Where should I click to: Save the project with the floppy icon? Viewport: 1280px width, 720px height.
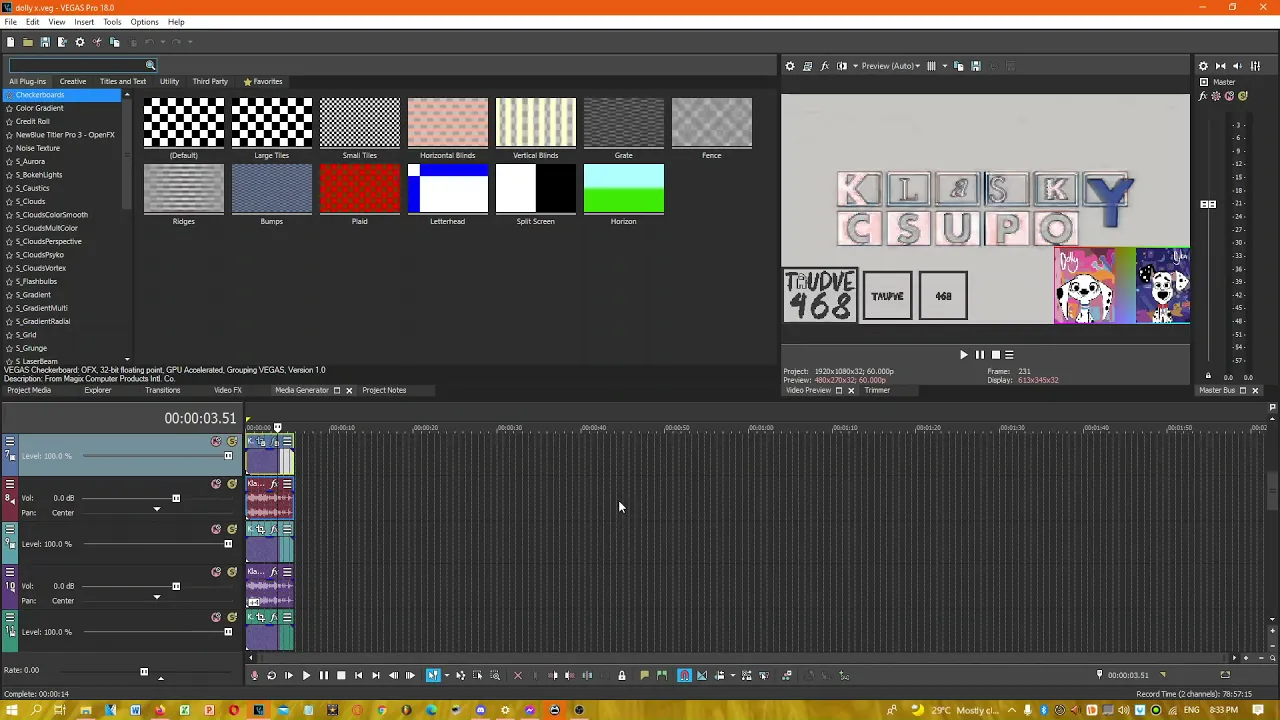[45, 42]
